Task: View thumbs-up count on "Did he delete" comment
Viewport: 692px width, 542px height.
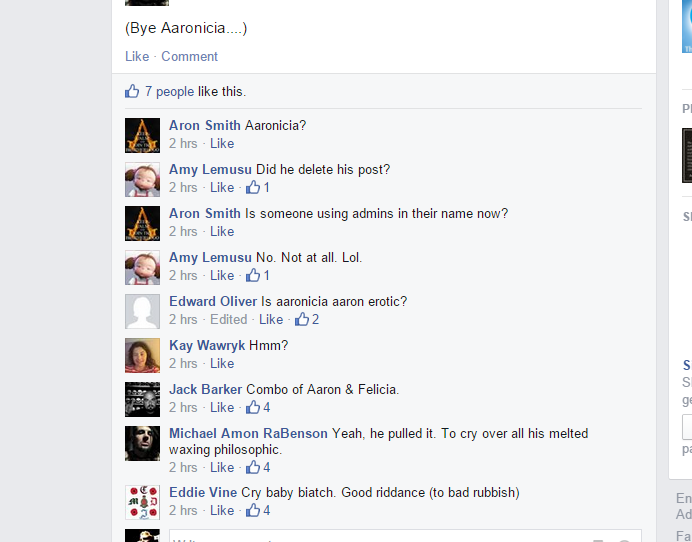Action: pos(258,187)
